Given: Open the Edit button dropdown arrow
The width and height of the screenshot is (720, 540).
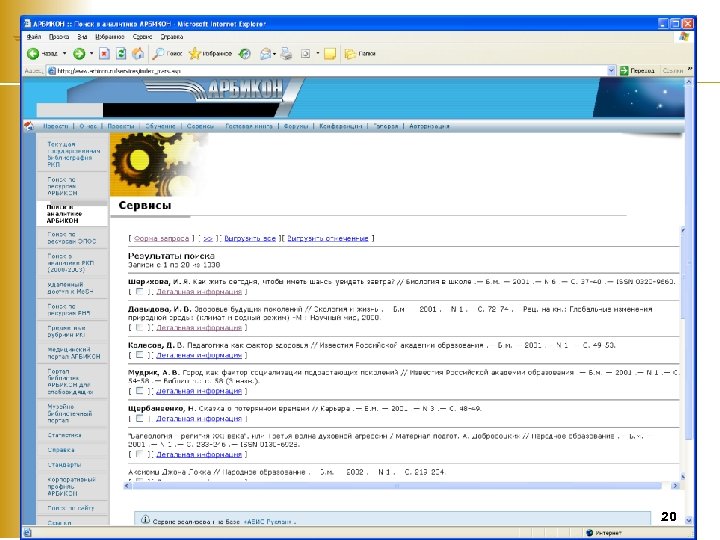Looking at the screenshot, I should (x=317, y=54).
